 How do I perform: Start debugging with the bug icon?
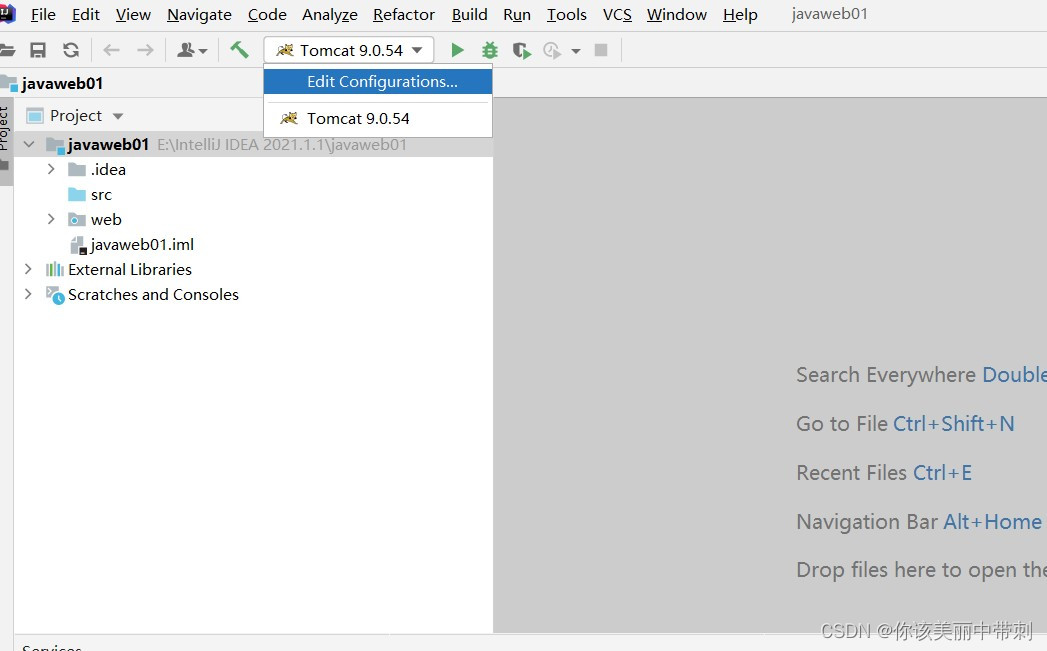coord(490,50)
